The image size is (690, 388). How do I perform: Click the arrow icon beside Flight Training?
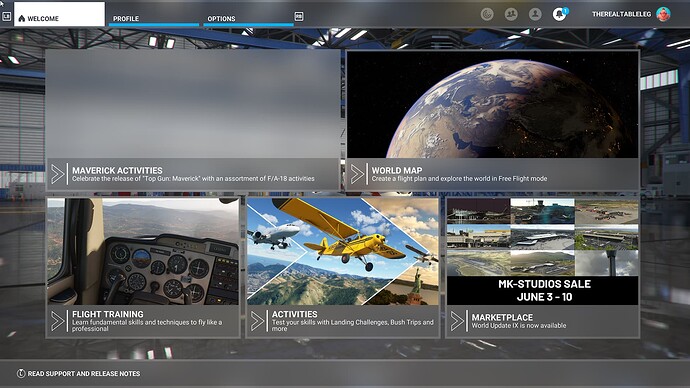[x=58, y=321]
